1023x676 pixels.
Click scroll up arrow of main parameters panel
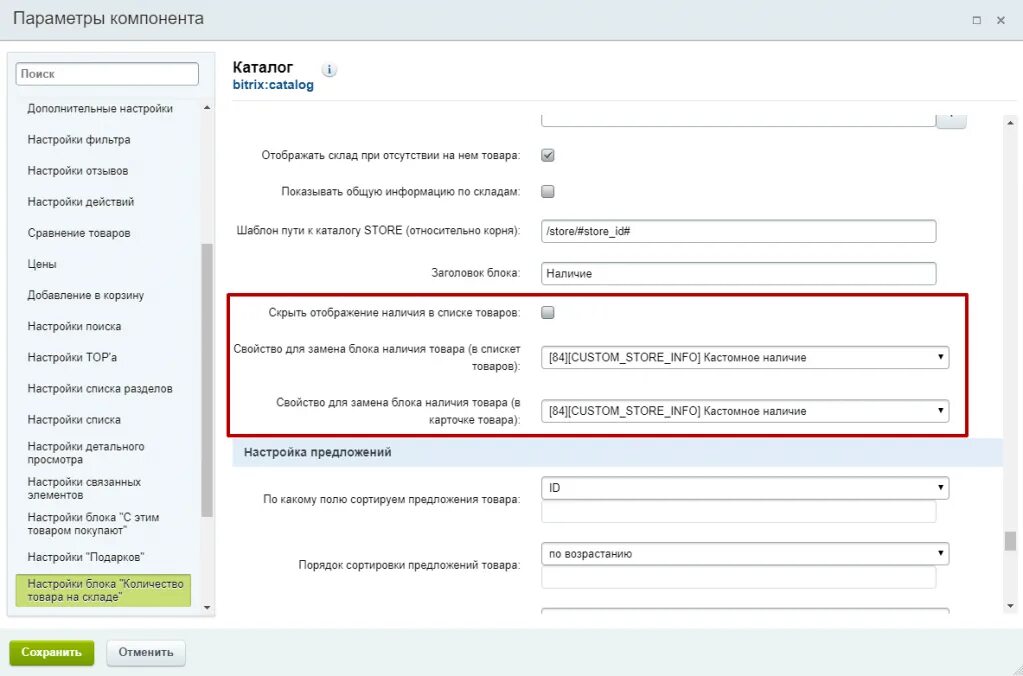point(1010,123)
